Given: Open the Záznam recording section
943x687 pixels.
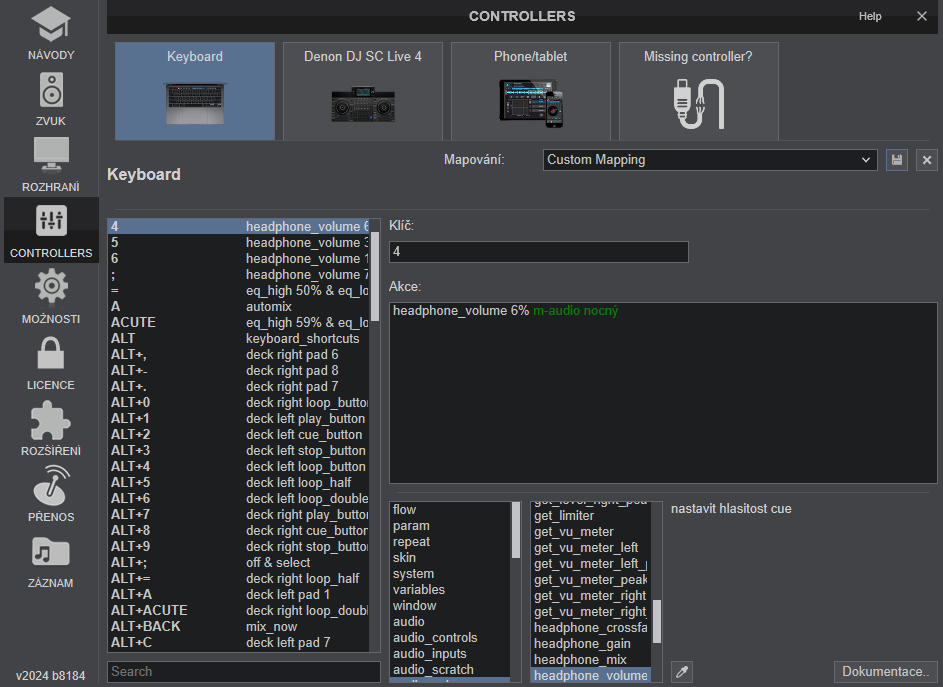Looking at the screenshot, I should [51, 561].
